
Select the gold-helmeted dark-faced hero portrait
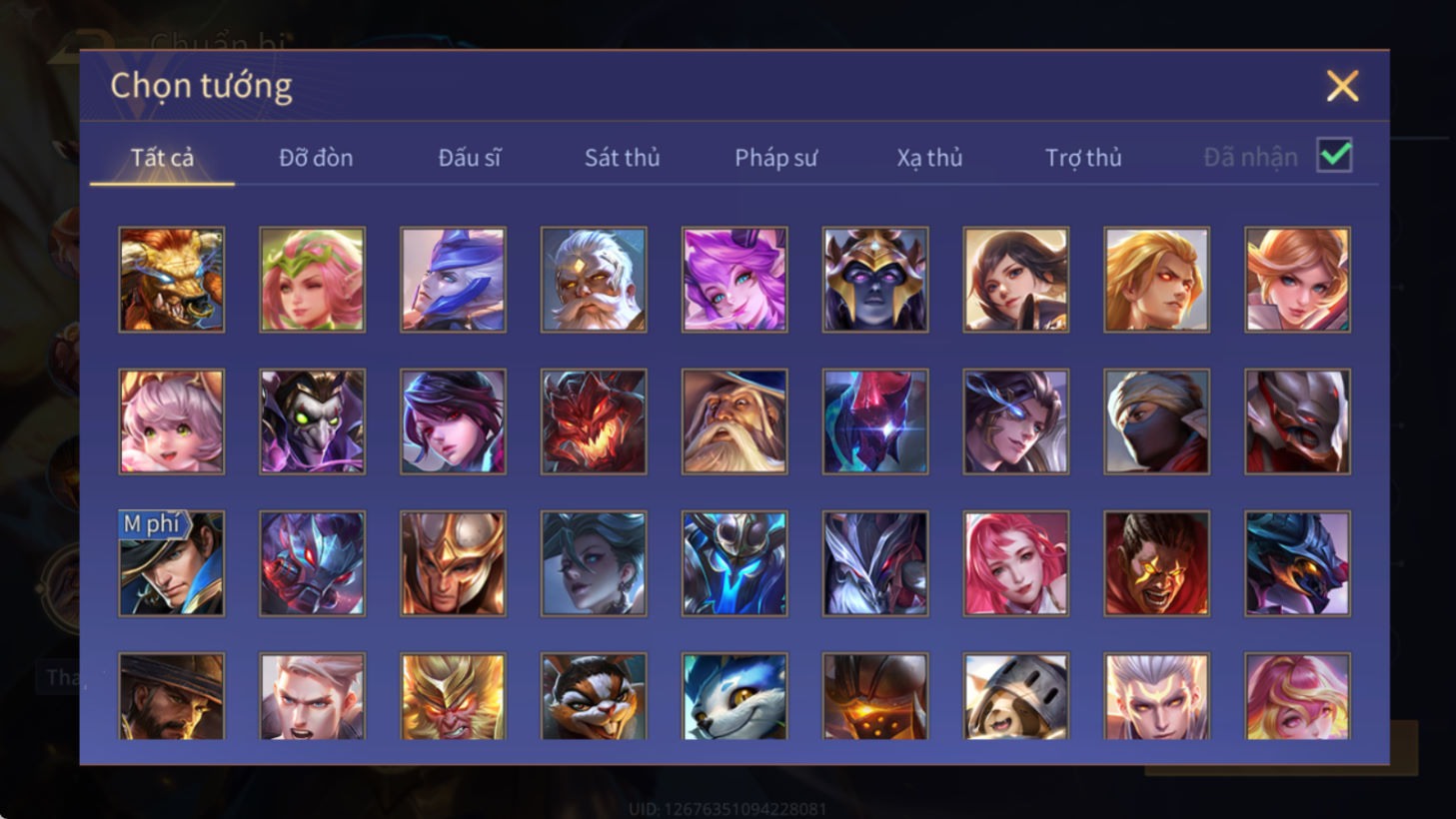875,280
